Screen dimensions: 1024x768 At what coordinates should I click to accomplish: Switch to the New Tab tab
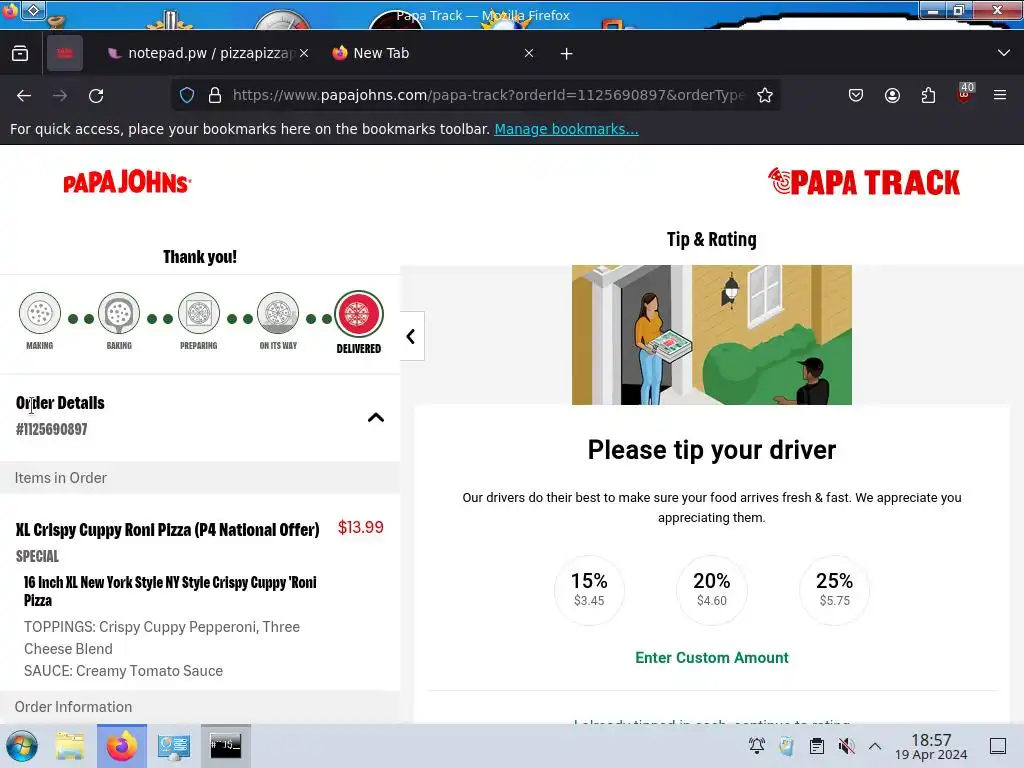432,54
